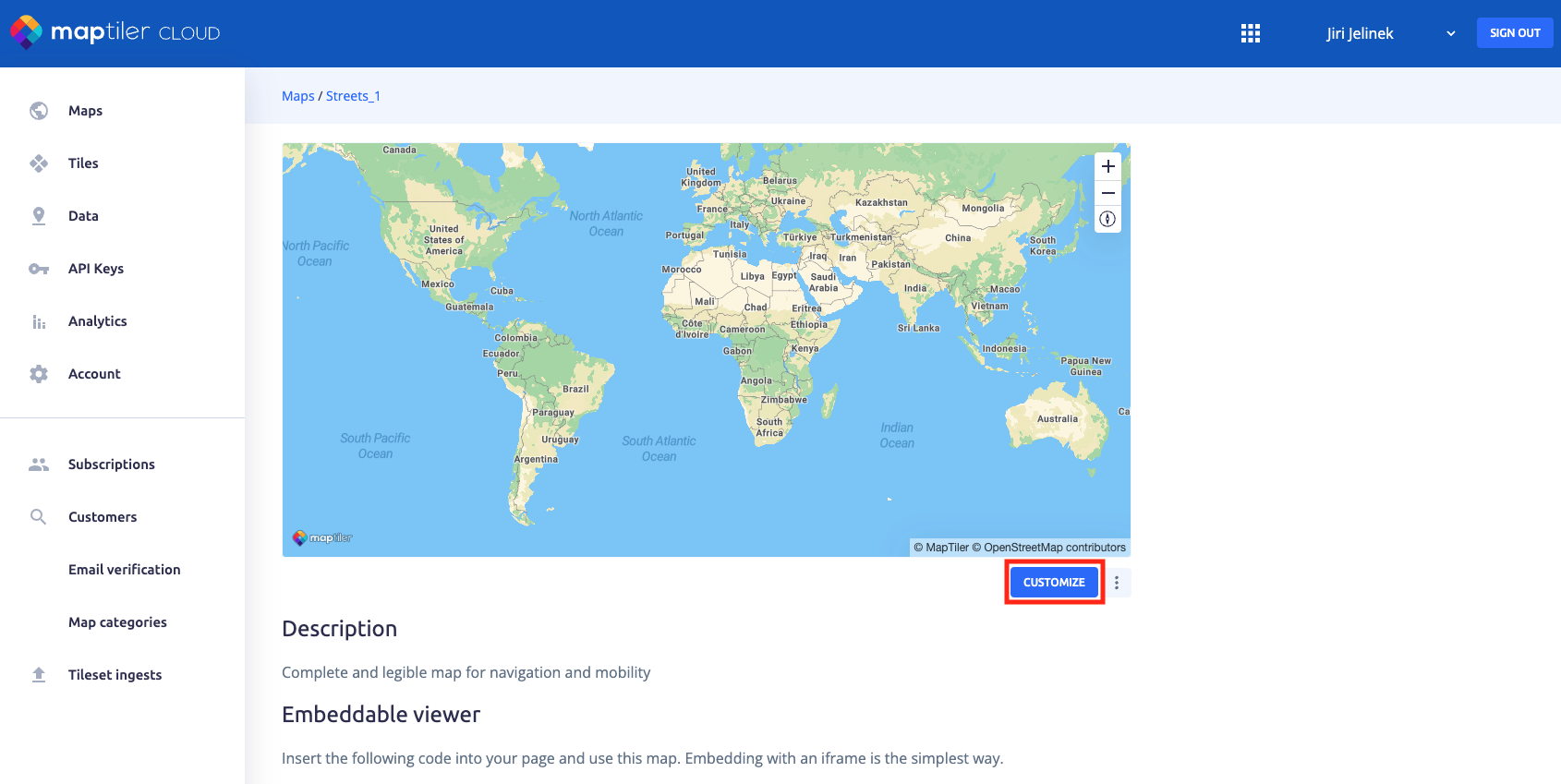Go to Data section
The width and height of the screenshot is (1561, 784).
click(83, 216)
